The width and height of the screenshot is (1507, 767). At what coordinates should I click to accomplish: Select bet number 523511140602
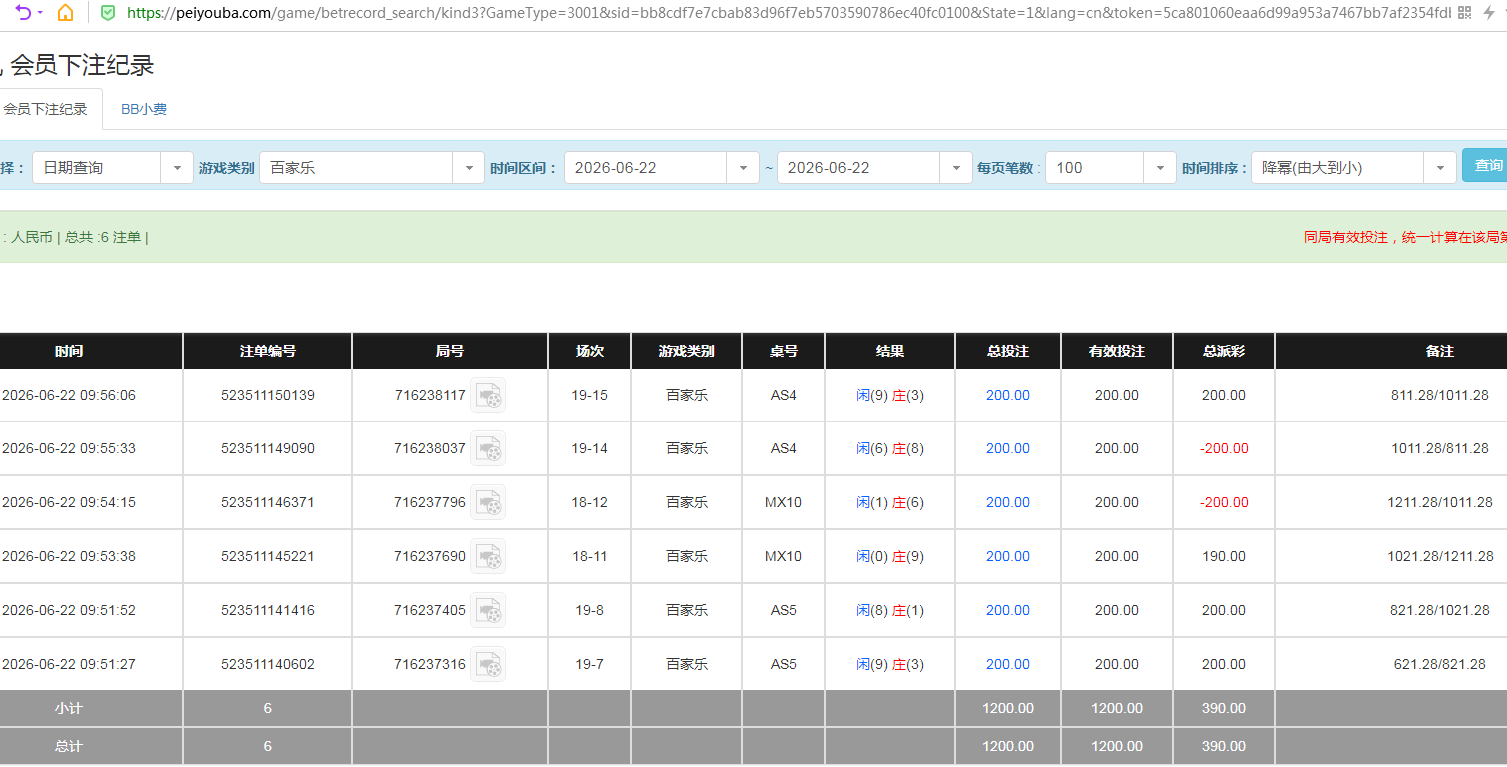pyautogui.click(x=268, y=664)
